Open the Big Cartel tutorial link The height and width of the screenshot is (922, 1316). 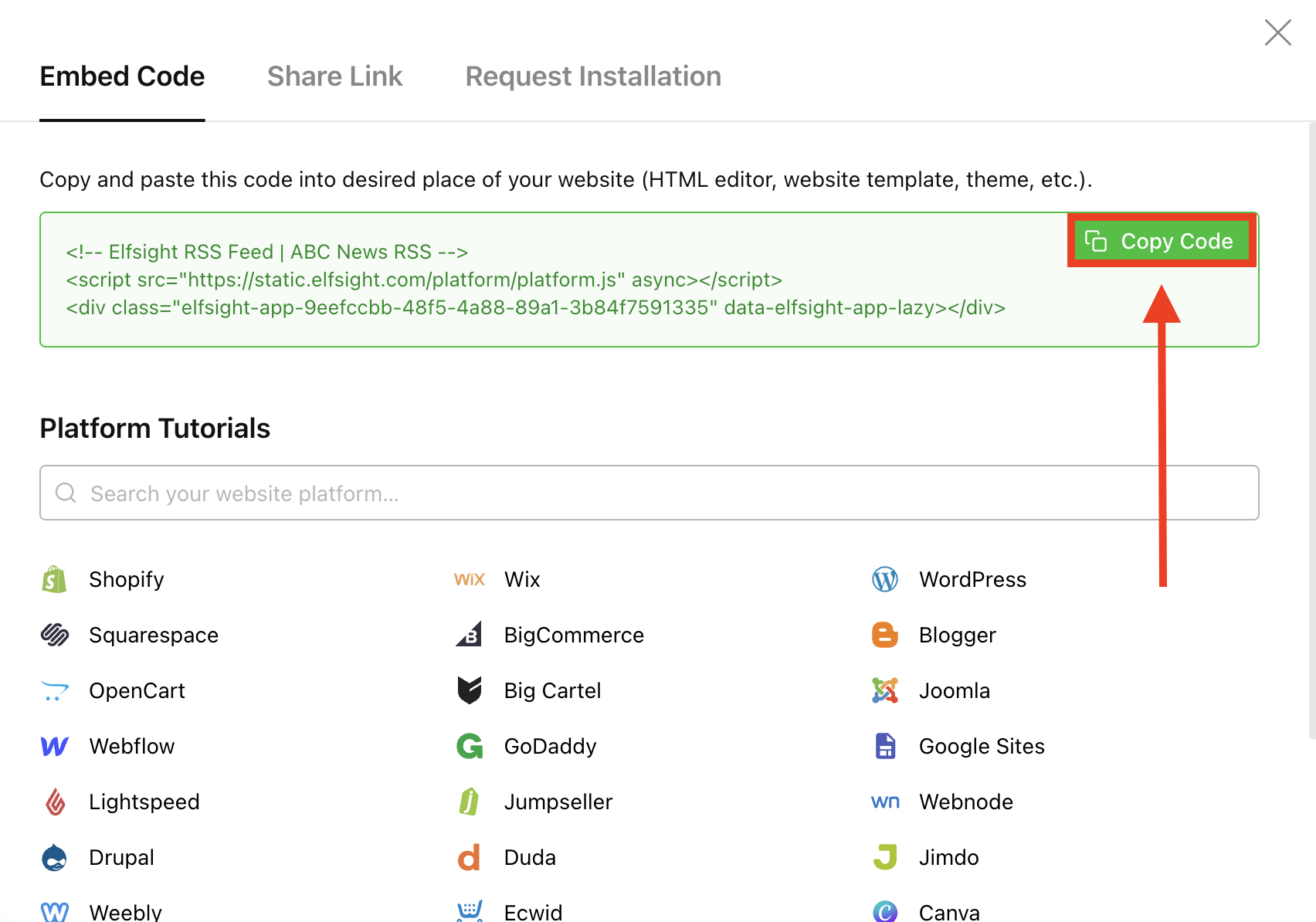coord(552,690)
